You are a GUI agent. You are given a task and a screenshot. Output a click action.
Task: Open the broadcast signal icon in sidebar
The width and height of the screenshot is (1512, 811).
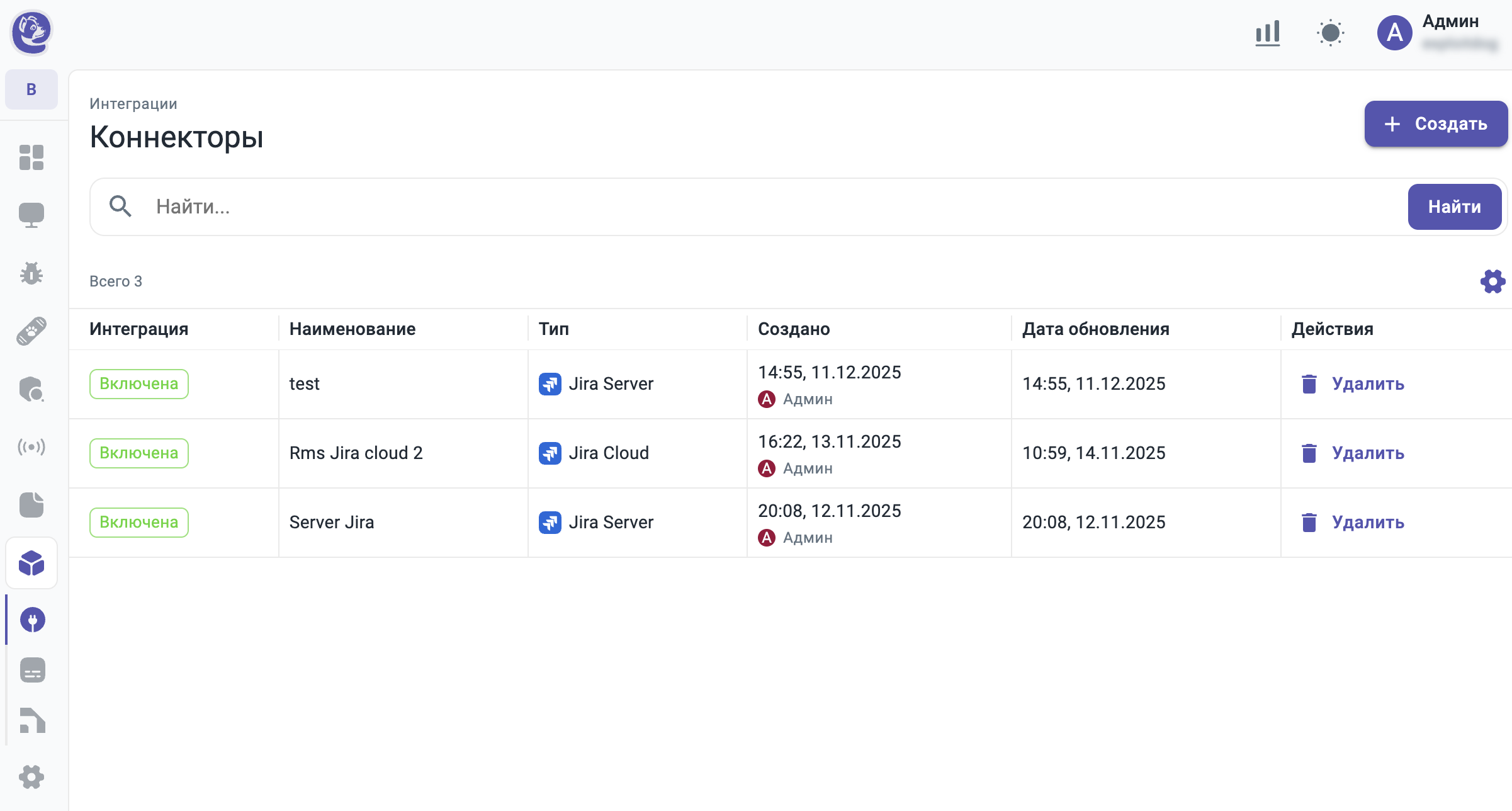coord(31,447)
